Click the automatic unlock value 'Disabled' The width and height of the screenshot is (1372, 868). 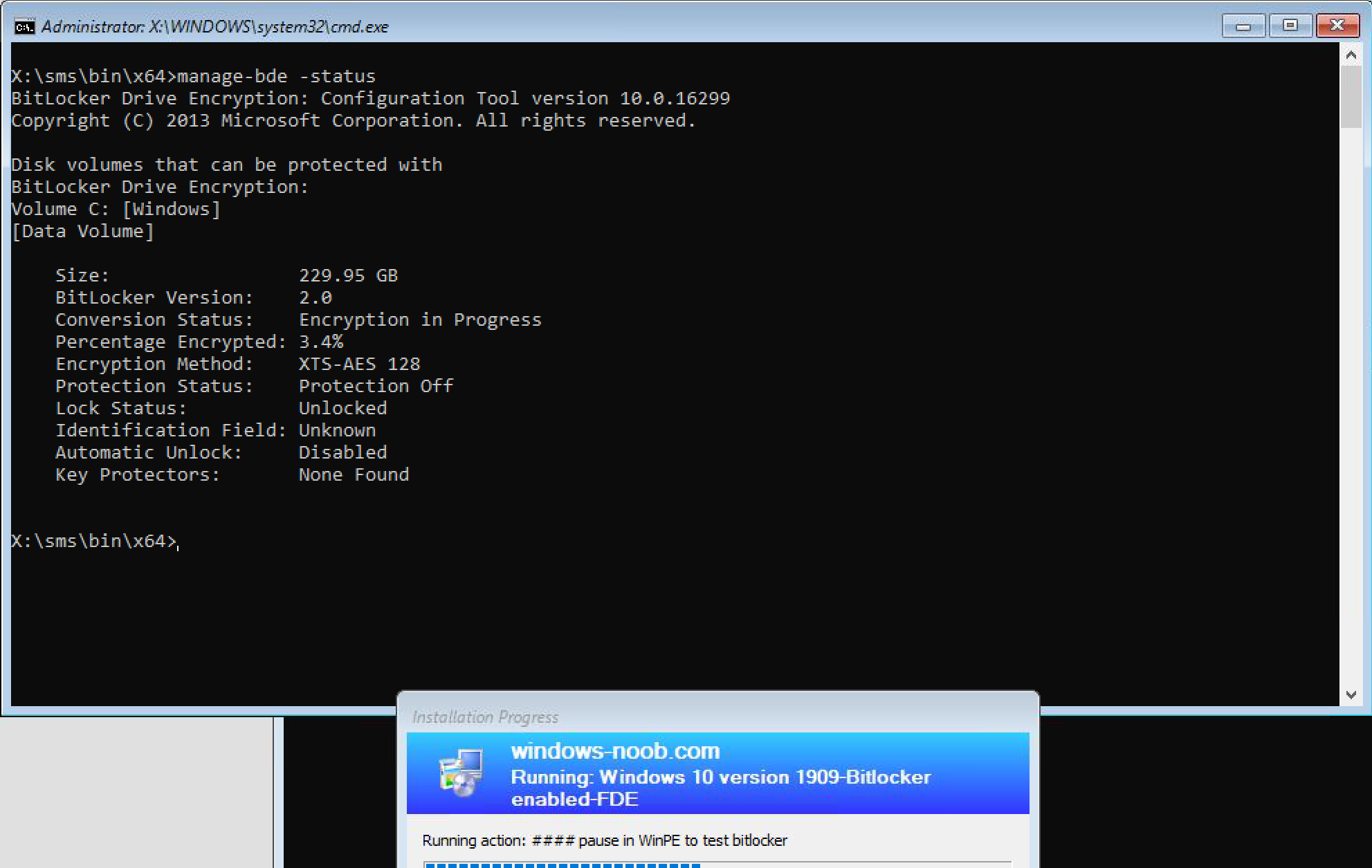(343, 452)
